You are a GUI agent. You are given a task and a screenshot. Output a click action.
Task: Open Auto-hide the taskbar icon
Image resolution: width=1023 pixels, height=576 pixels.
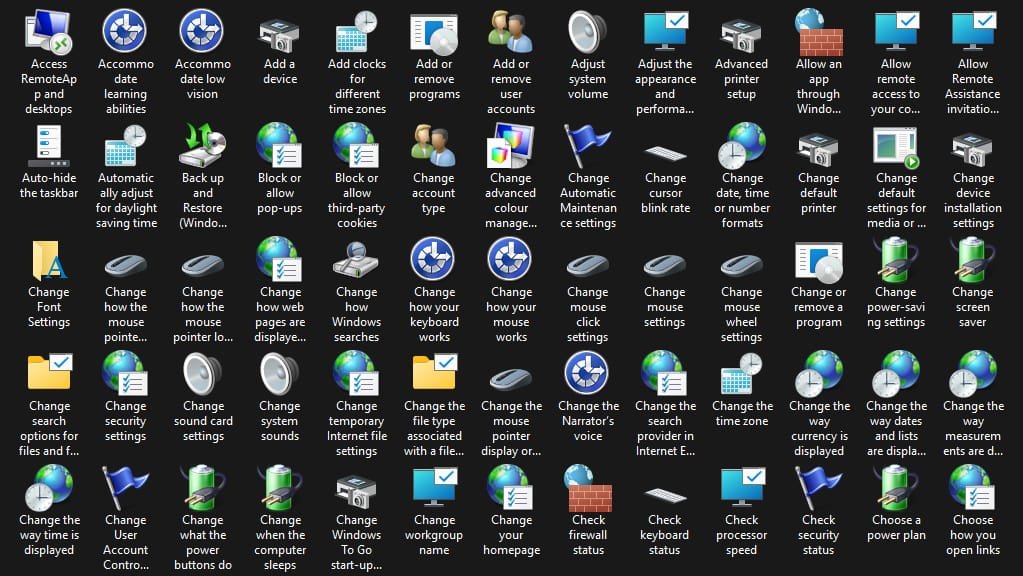coord(49,145)
